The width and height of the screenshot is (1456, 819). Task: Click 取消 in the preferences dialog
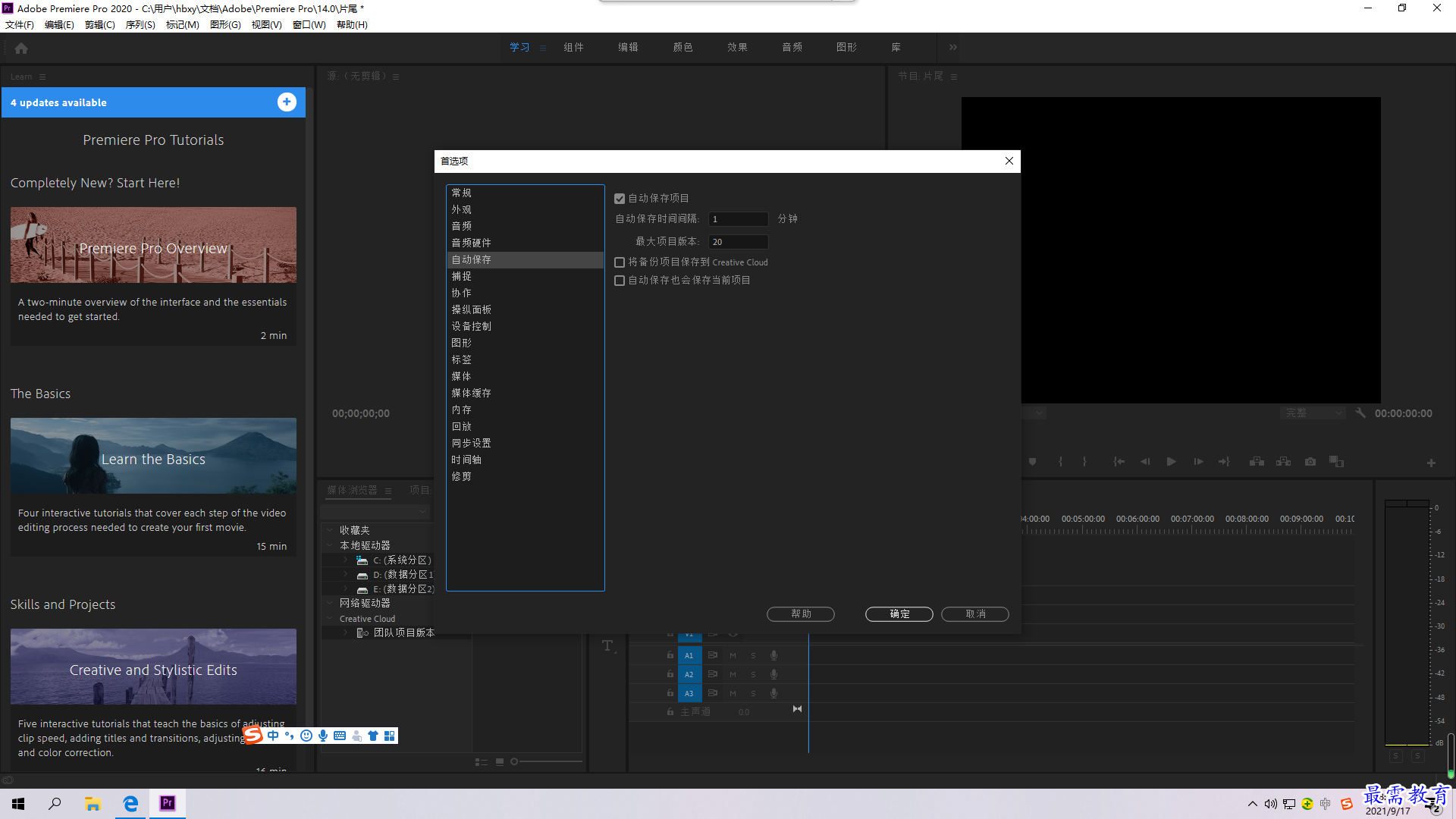975,614
